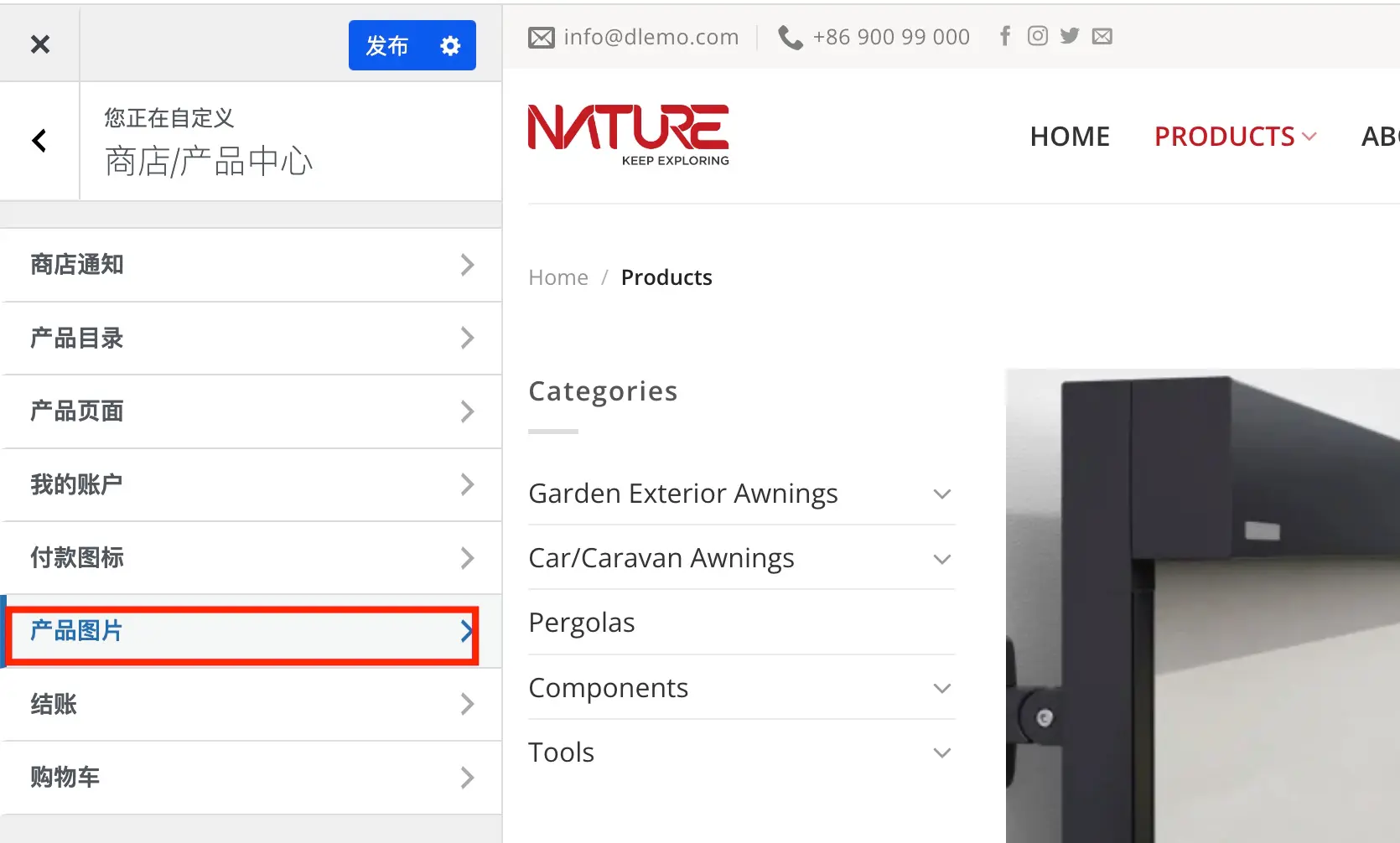Click the Home breadcrumb link
The image size is (1400, 843).
coord(558,277)
